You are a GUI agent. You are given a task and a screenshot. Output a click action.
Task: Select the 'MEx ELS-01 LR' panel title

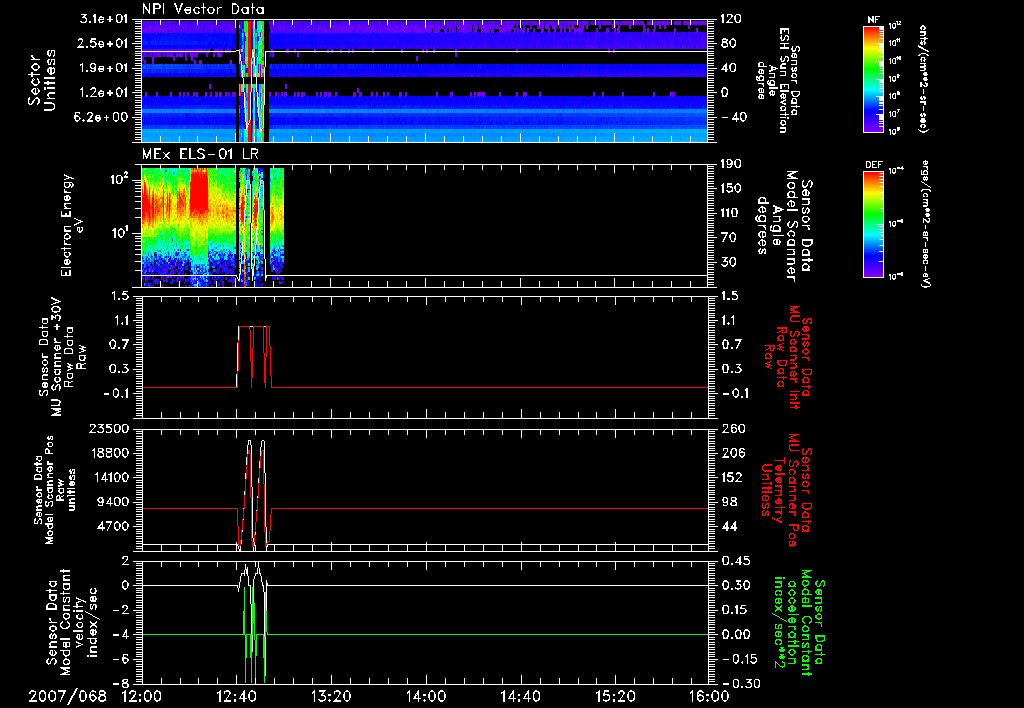pyautogui.click(x=200, y=154)
